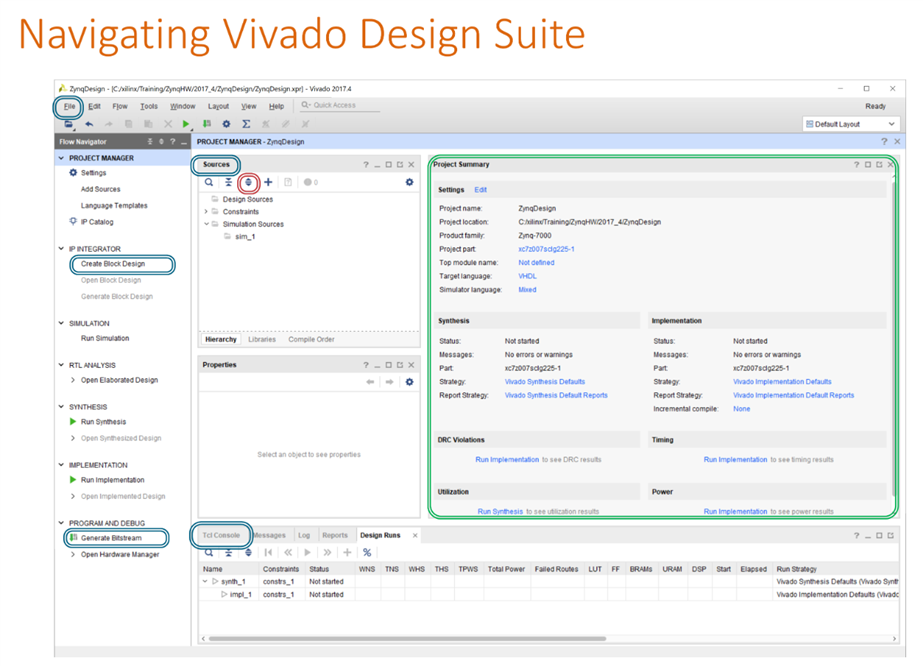
Task: Select the Compile Order tab in Sources
Action: [x=311, y=340]
